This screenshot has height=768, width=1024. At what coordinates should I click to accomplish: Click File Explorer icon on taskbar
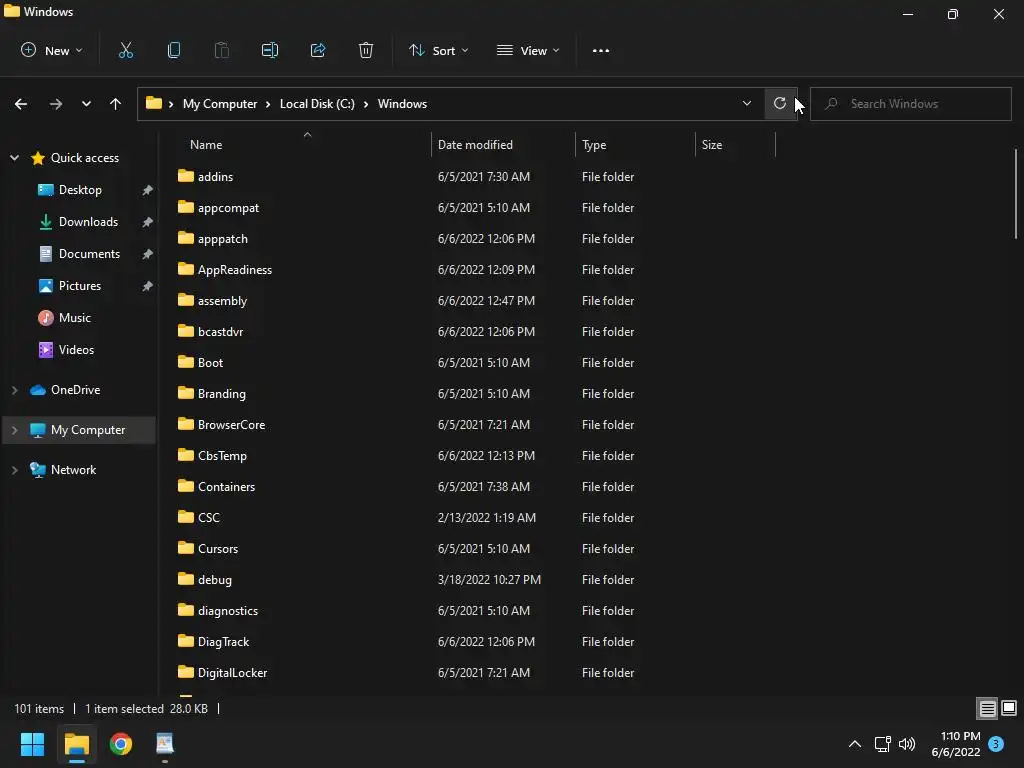pos(76,744)
